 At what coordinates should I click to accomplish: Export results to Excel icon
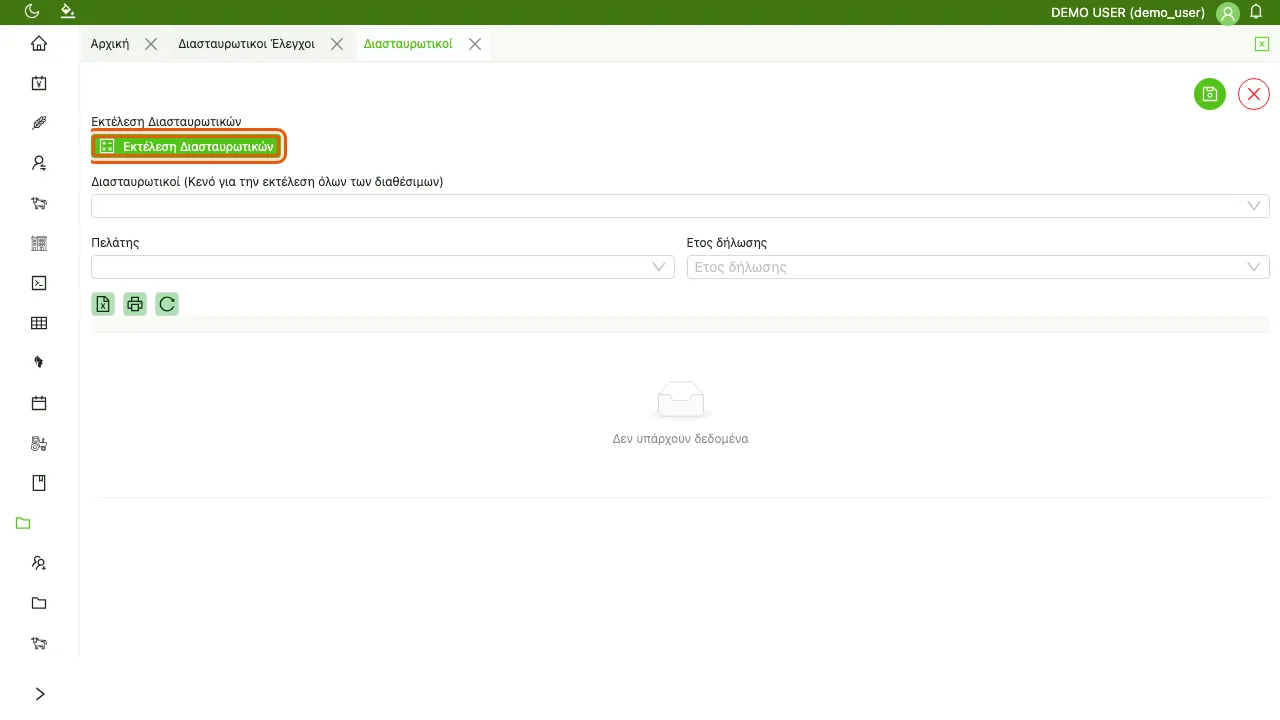coord(103,304)
